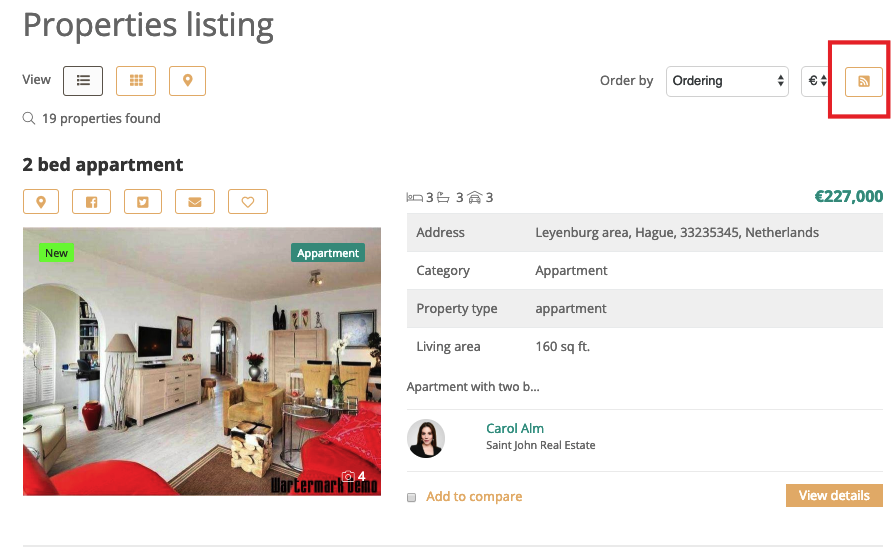Open the 2 bed appartment listing title
This screenshot has height=553, width=894.
(x=103, y=165)
